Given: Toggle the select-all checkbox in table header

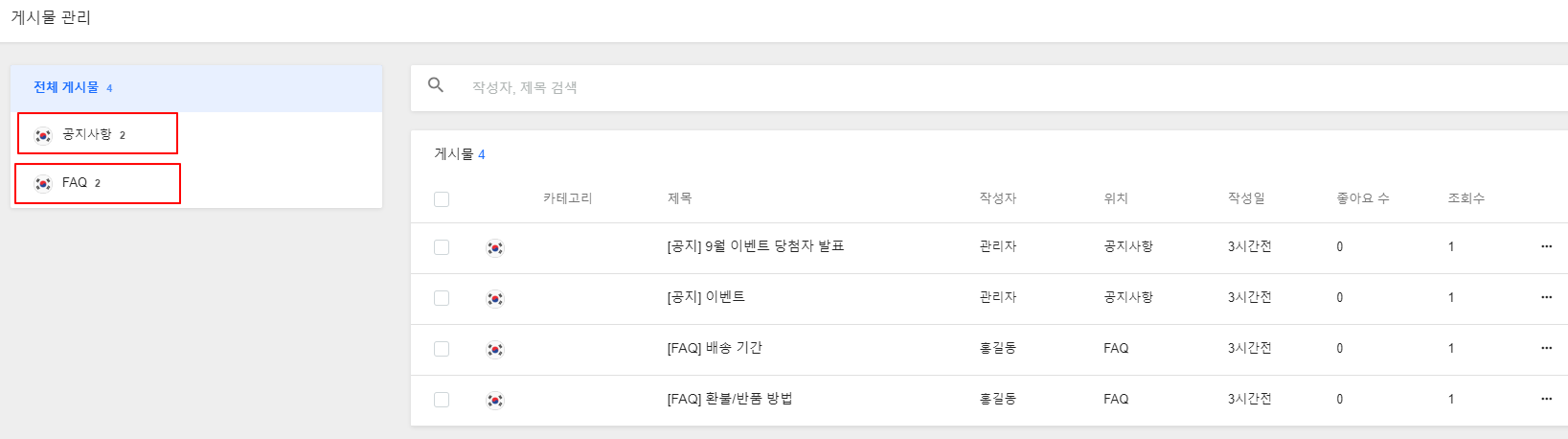Looking at the screenshot, I should 442,199.
